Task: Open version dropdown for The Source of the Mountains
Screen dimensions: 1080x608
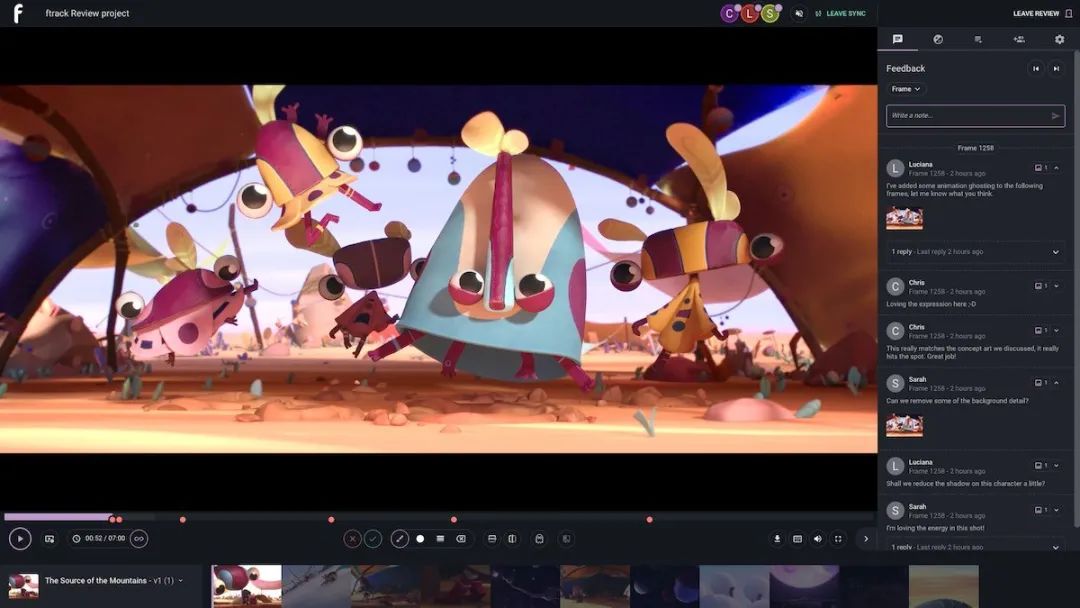Action: tap(180, 581)
